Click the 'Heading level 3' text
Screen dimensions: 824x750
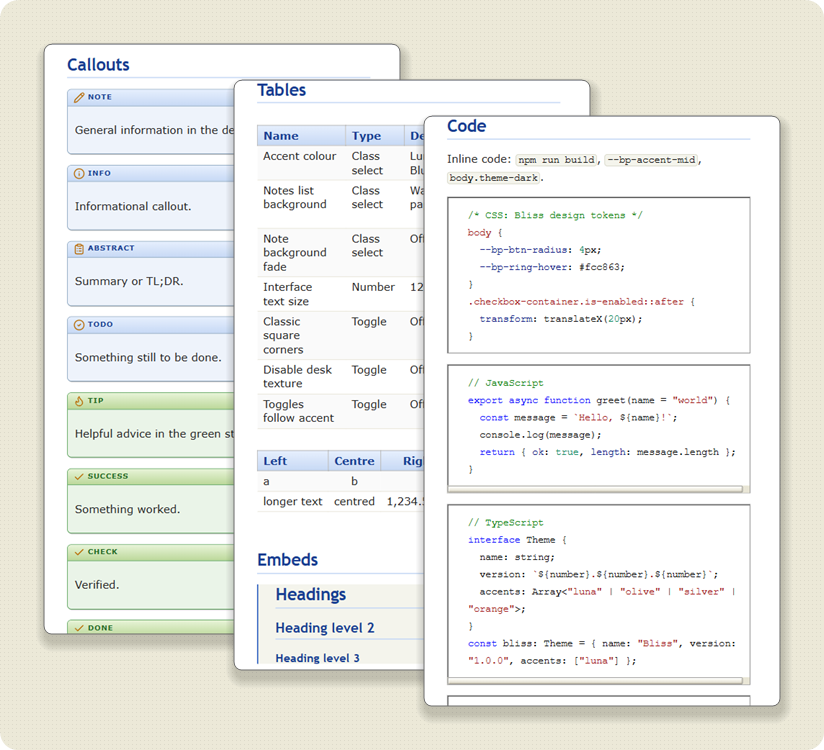(317, 659)
